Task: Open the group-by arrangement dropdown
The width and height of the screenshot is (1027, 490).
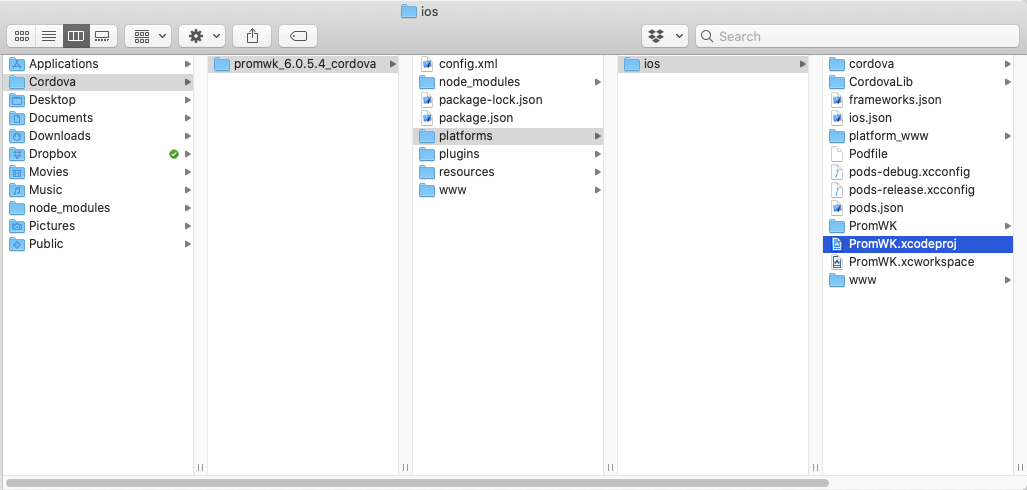Action: click(148, 36)
